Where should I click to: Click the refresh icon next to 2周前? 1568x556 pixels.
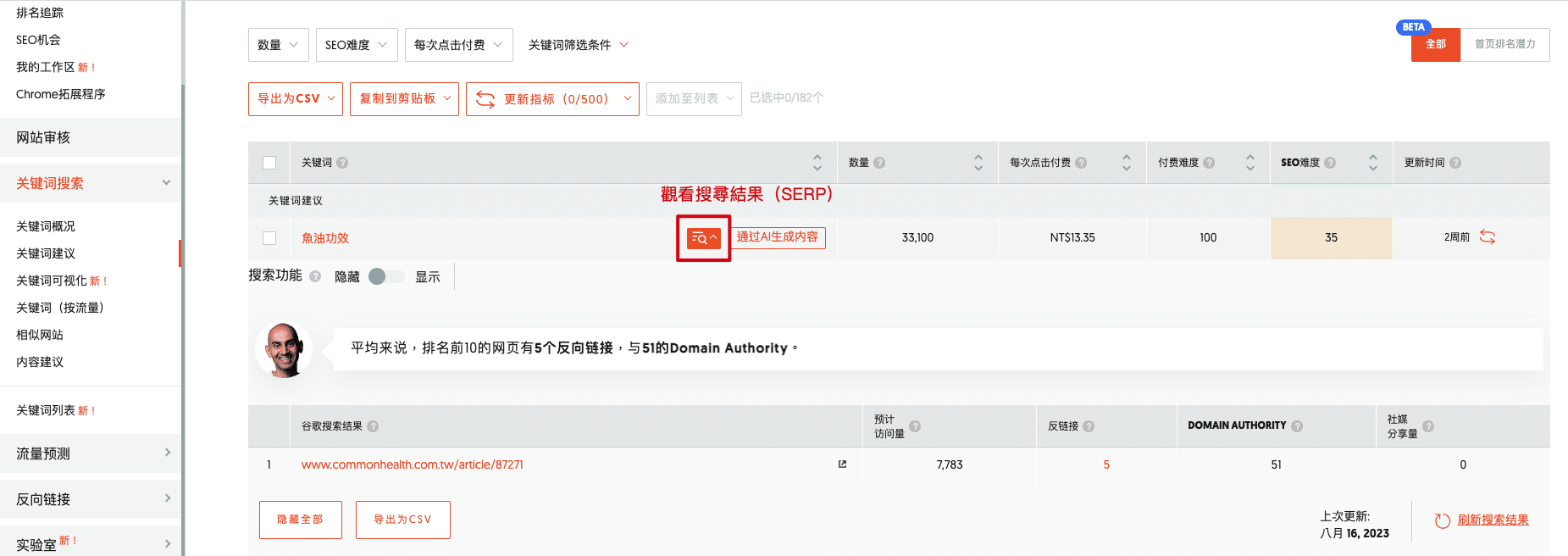pyautogui.click(x=1487, y=237)
